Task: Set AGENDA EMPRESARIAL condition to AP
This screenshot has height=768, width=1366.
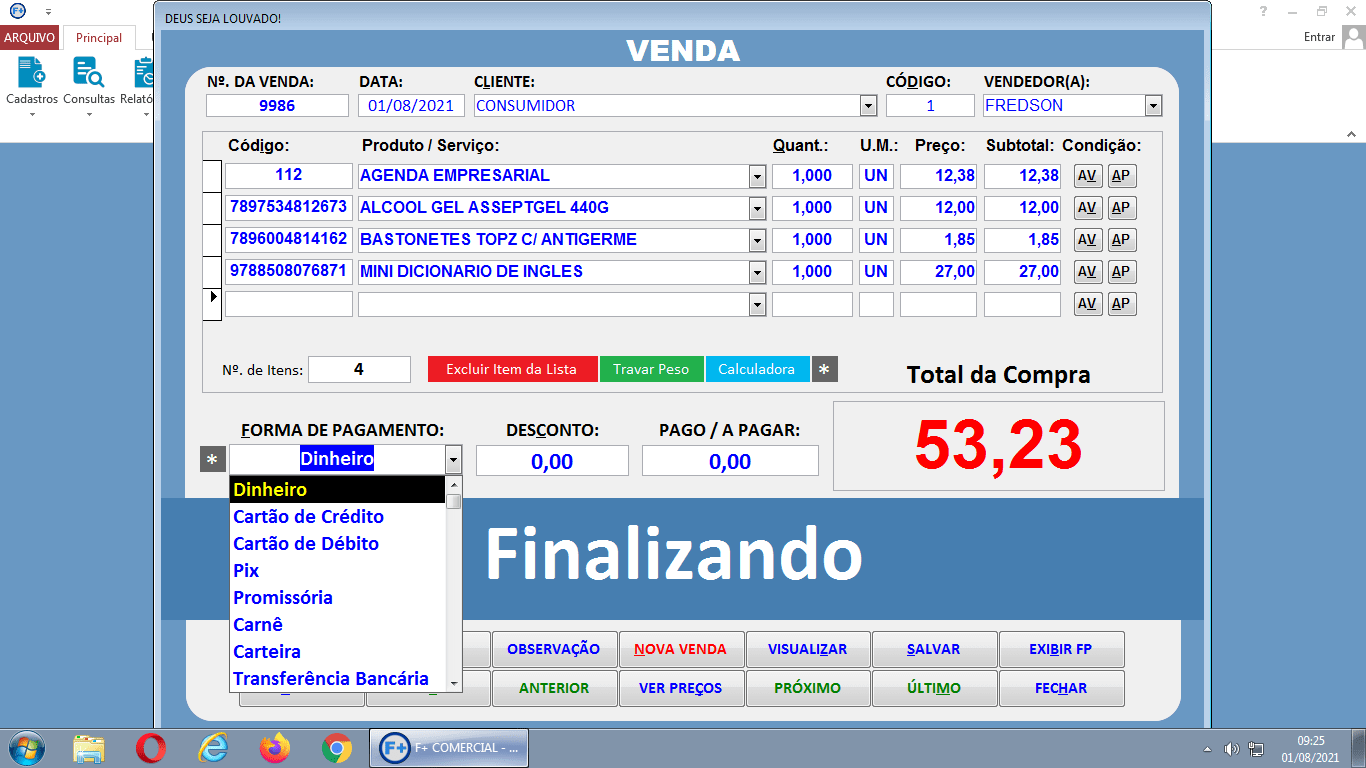Action: tap(1120, 175)
